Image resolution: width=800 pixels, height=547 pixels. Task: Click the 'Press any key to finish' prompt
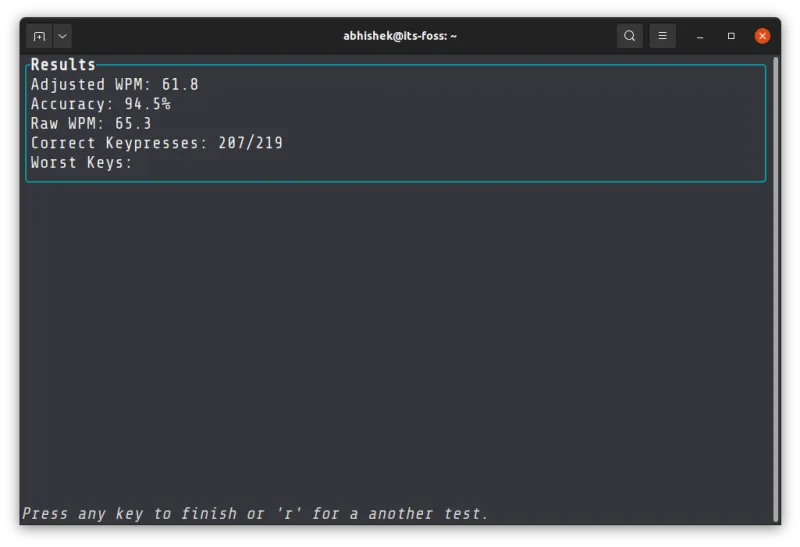pyautogui.click(x=255, y=514)
